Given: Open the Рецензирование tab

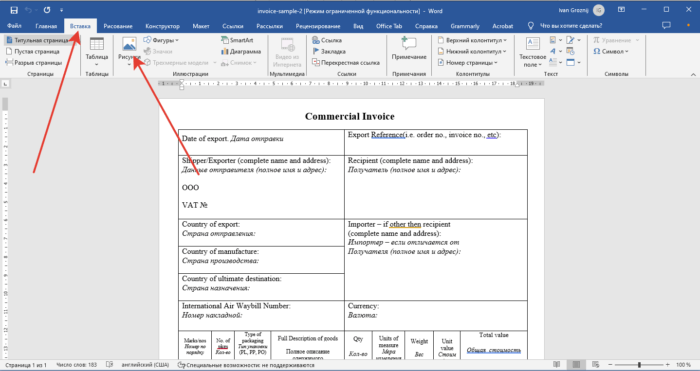Looking at the screenshot, I should (x=318, y=26).
